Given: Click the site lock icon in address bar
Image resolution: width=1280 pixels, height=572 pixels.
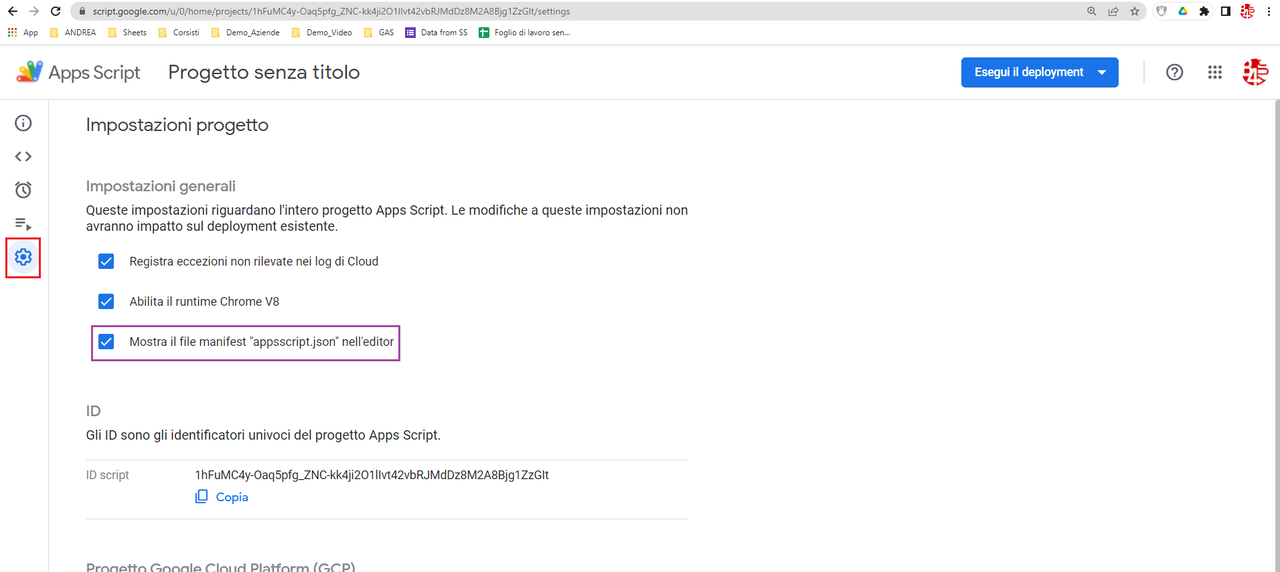Looking at the screenshot, I should pos(84,12).
